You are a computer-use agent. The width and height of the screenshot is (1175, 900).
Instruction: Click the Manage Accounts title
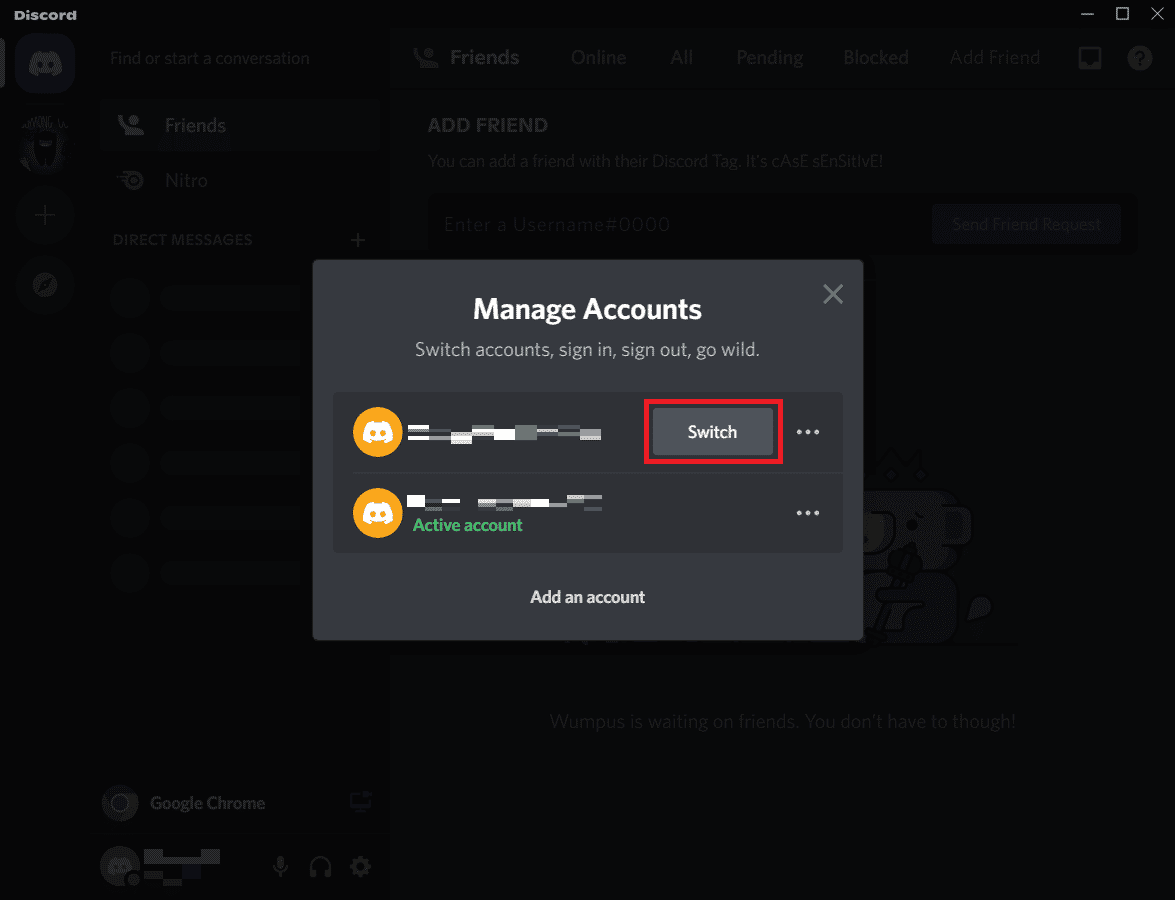[x=588, y=309]
